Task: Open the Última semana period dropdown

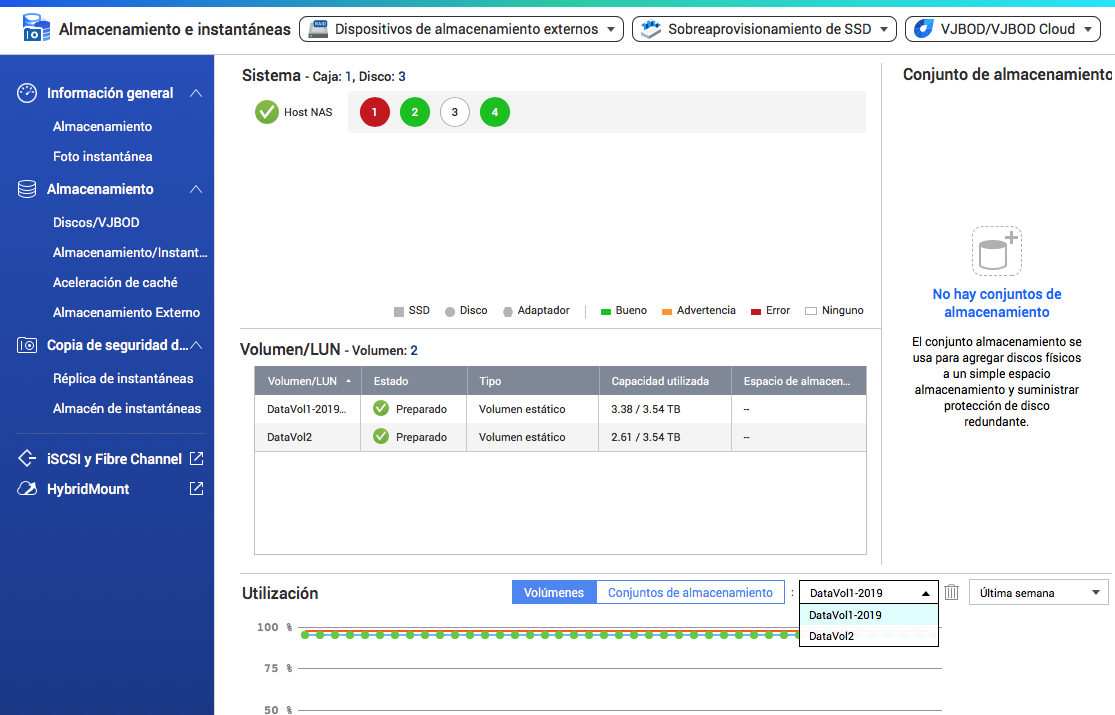Action: (1039, 593)
